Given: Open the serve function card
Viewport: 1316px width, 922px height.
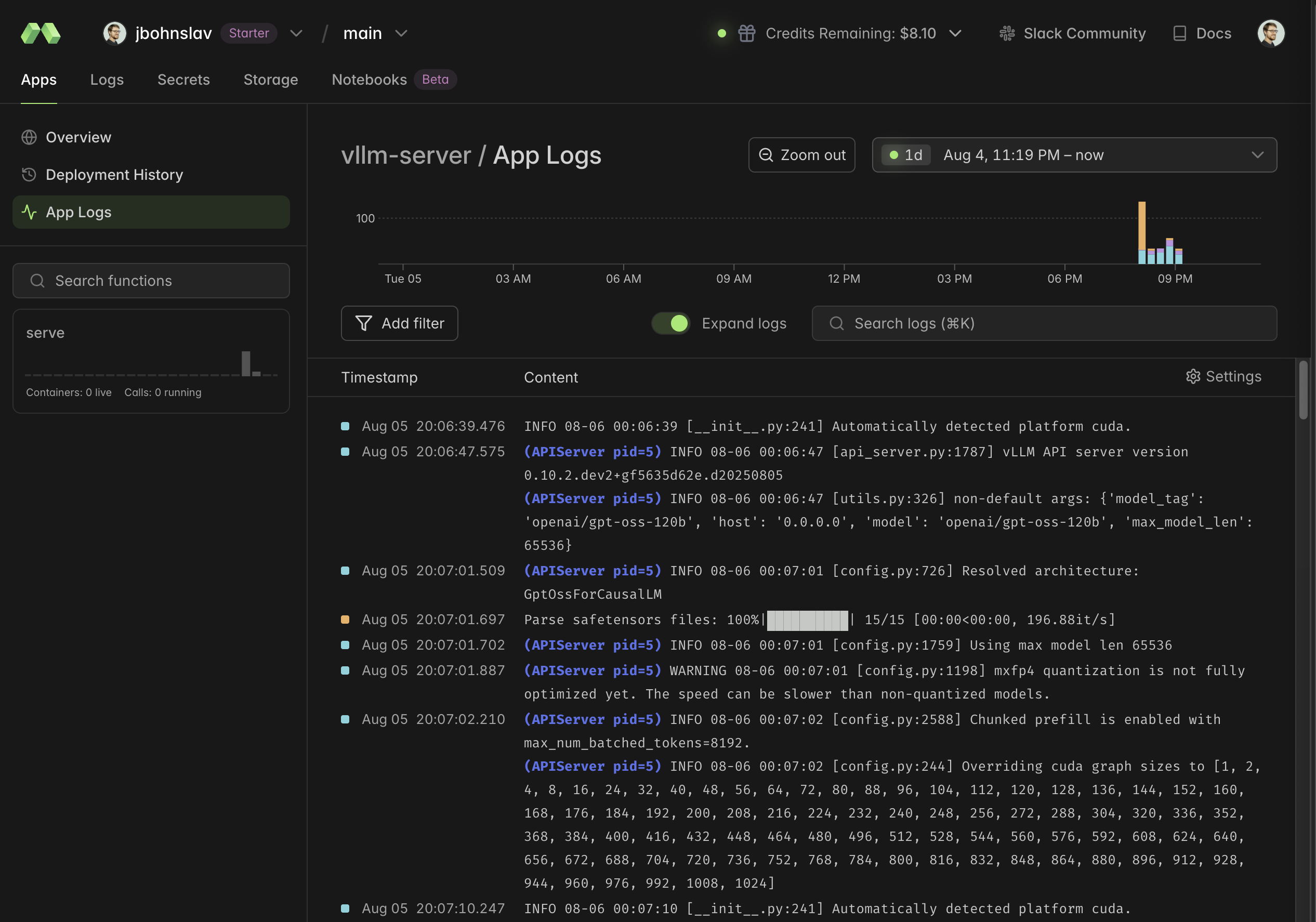Looking at the screenshot, I should 151,361.
